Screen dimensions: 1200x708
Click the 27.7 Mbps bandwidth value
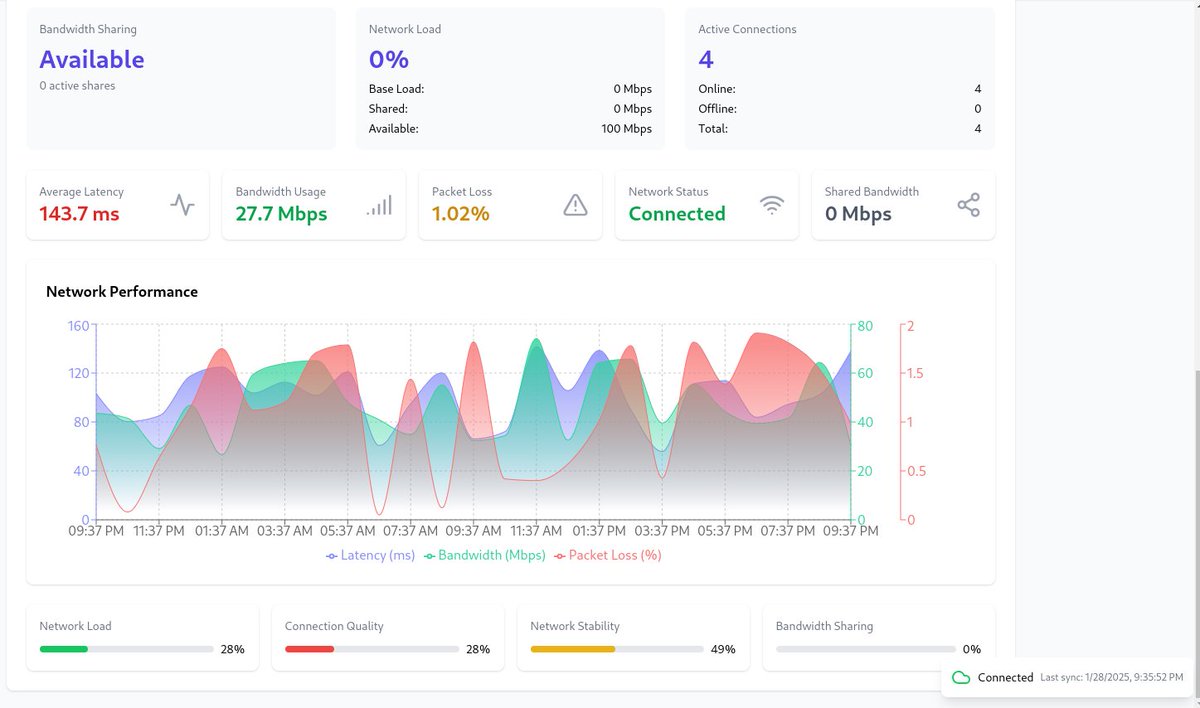(x=281, y=214)
